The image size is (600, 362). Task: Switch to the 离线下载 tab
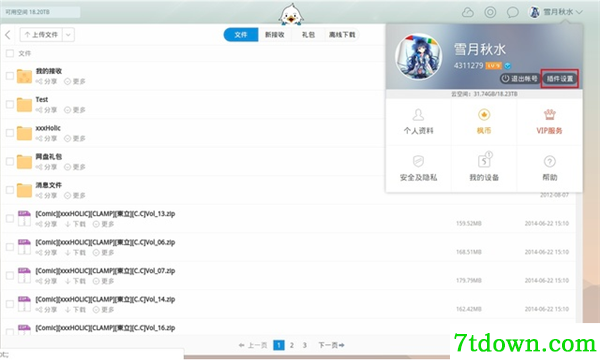click(342, 35)
